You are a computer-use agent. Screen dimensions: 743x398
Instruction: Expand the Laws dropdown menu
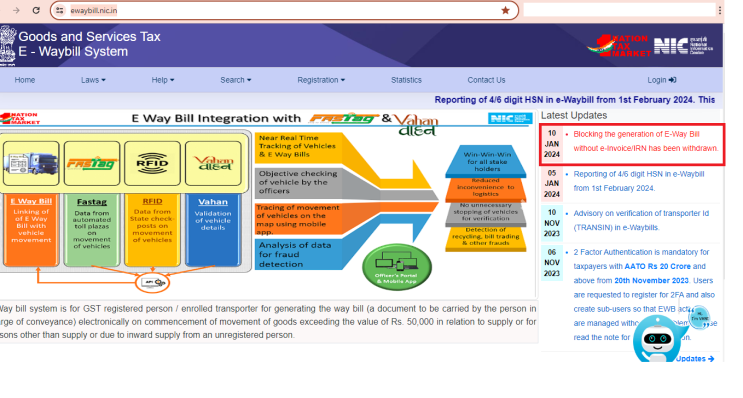pyautogui.click(x=93, y=80)
